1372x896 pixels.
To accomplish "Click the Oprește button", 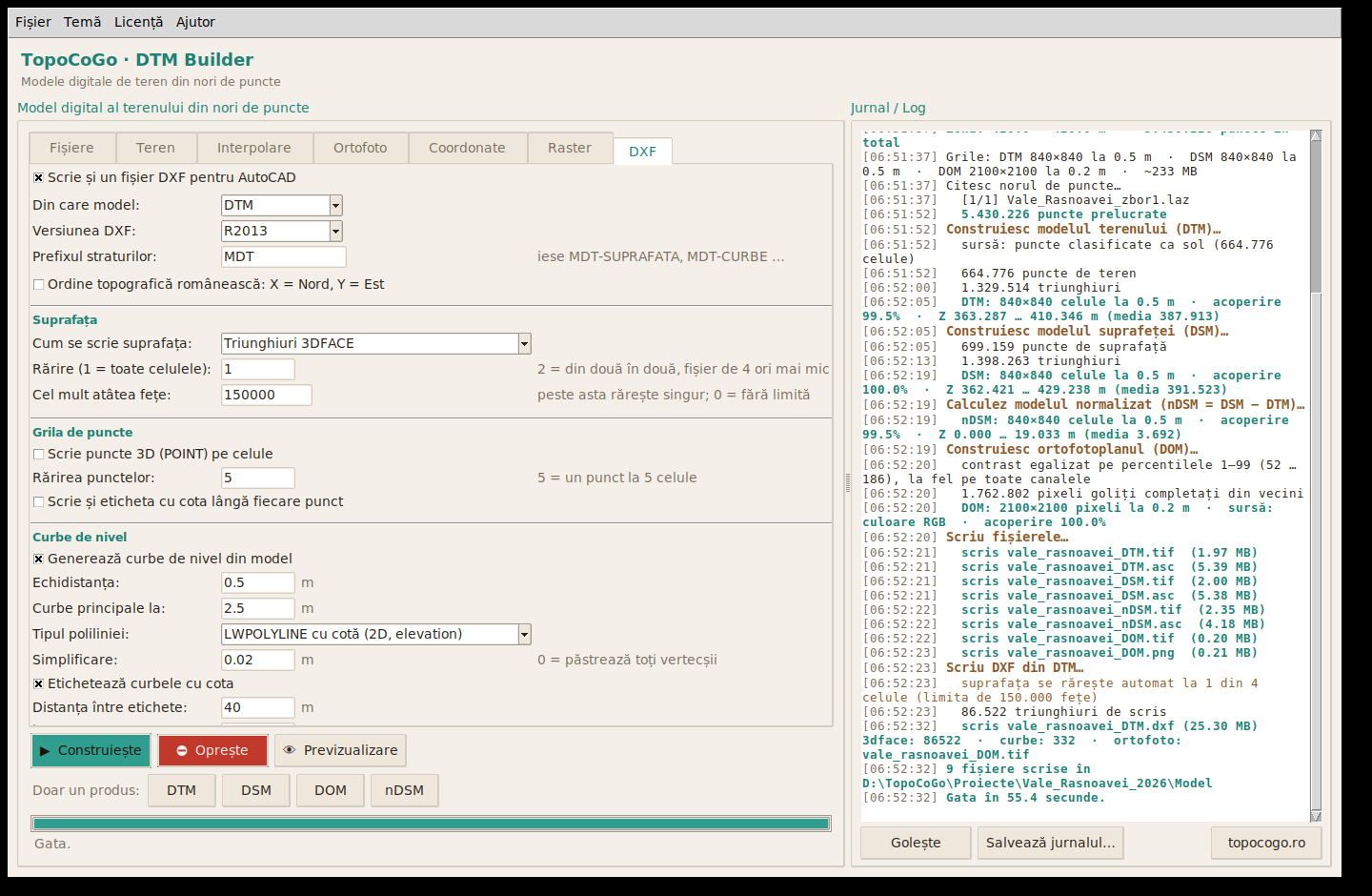I will pos(212,750).
